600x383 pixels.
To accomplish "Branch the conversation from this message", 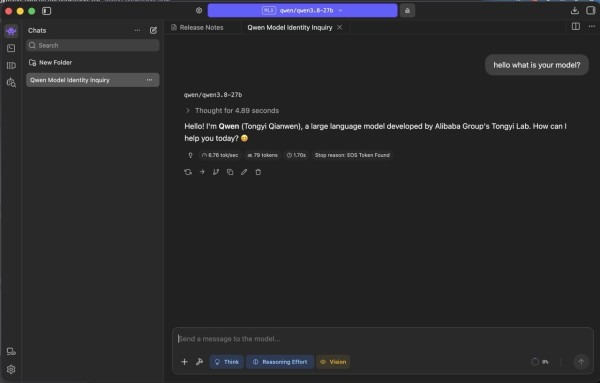I will (216, 172).
